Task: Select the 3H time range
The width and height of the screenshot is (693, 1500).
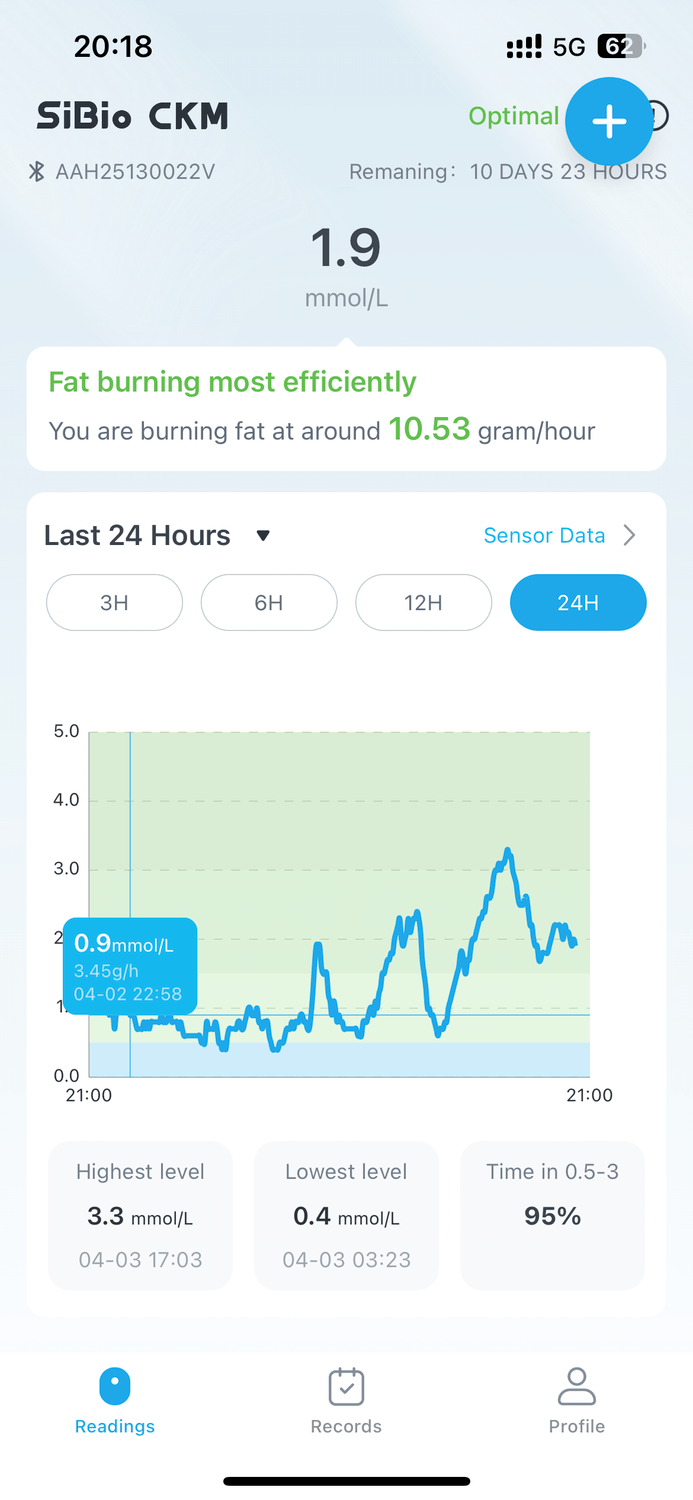Action: click(114, 602)
